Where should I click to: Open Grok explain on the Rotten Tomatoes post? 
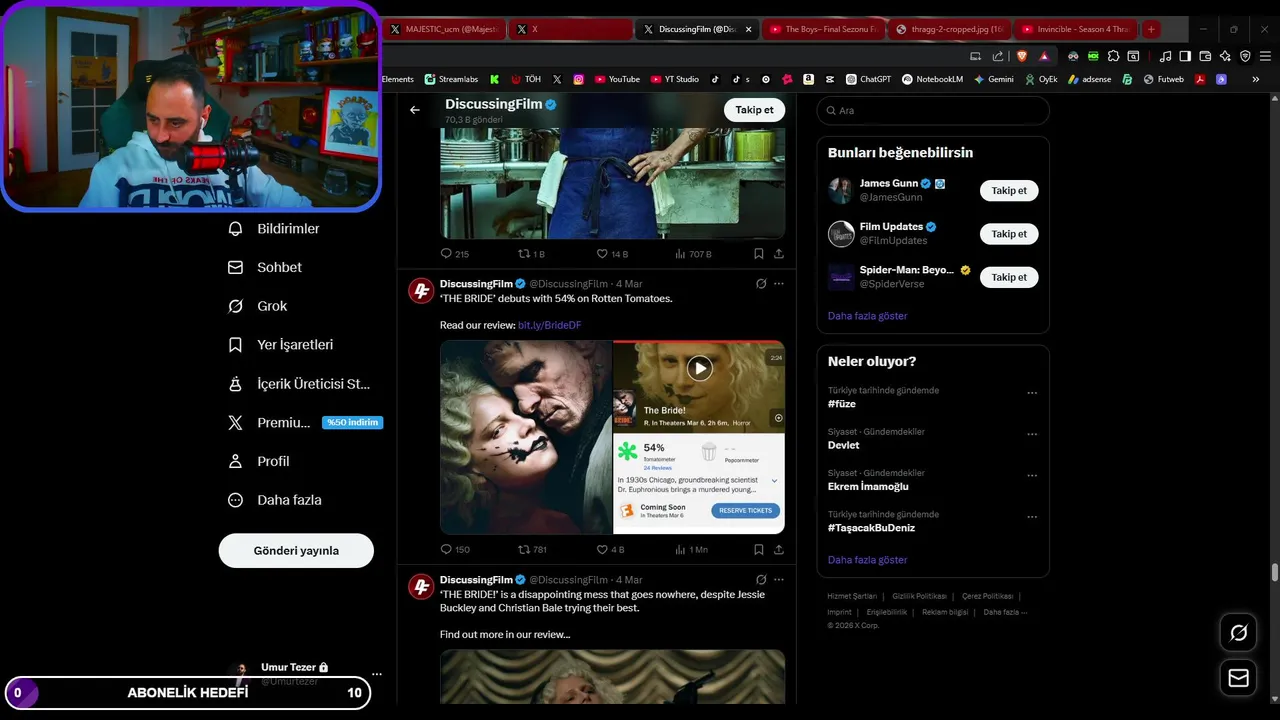[761, 284]
